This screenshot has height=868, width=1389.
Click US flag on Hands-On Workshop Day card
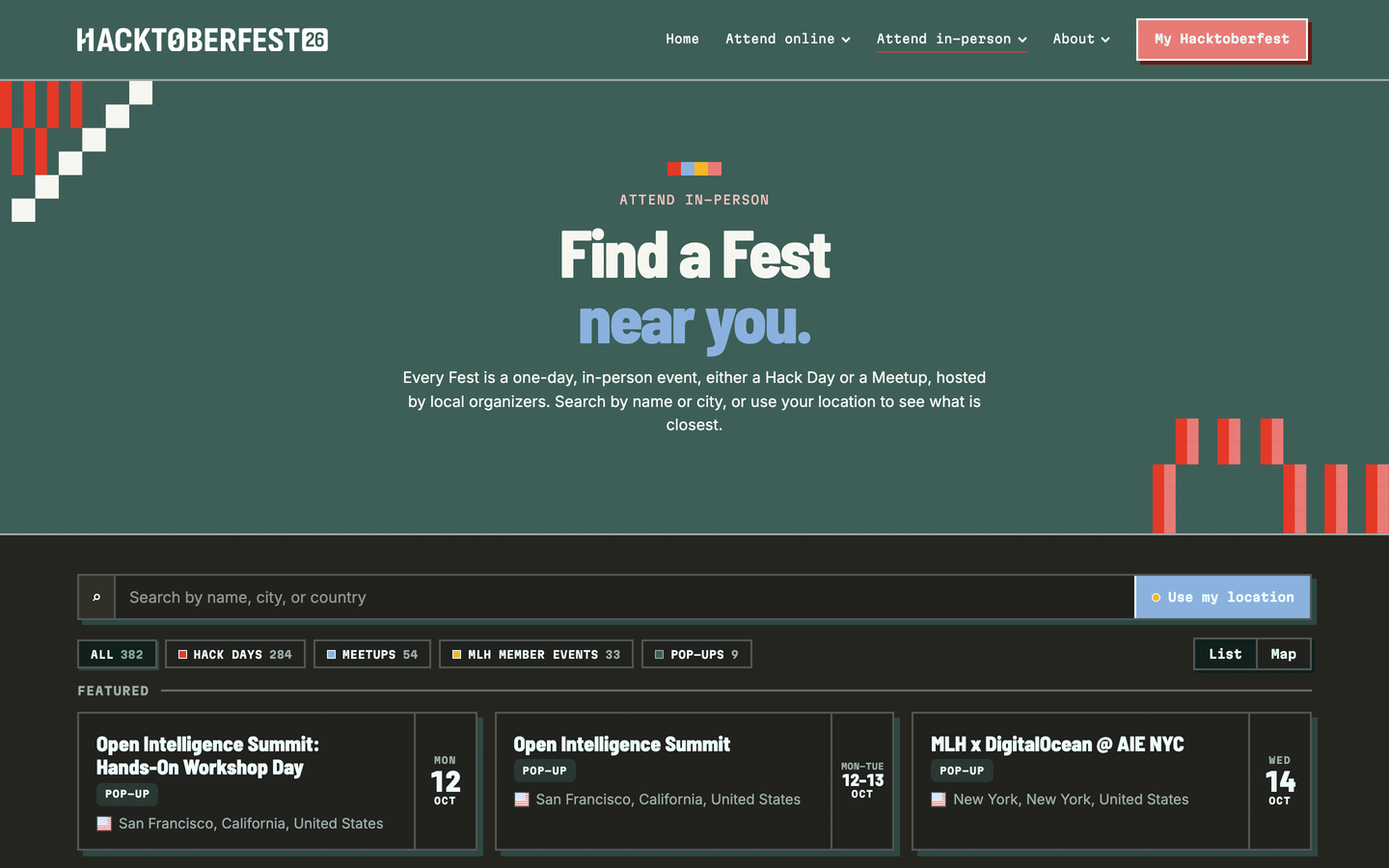(x=104, y=824)
